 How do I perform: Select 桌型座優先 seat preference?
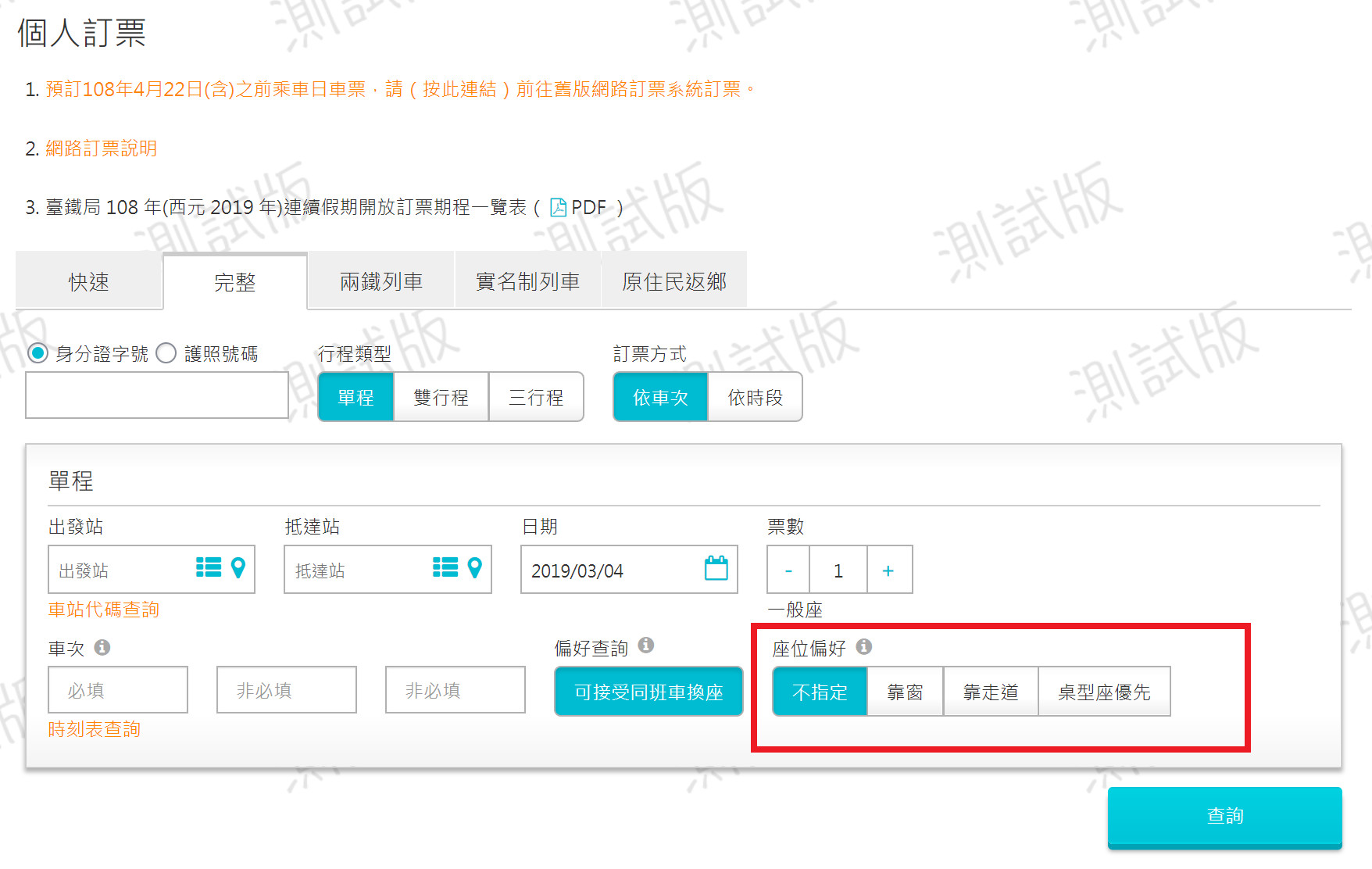pos(1104,692)
